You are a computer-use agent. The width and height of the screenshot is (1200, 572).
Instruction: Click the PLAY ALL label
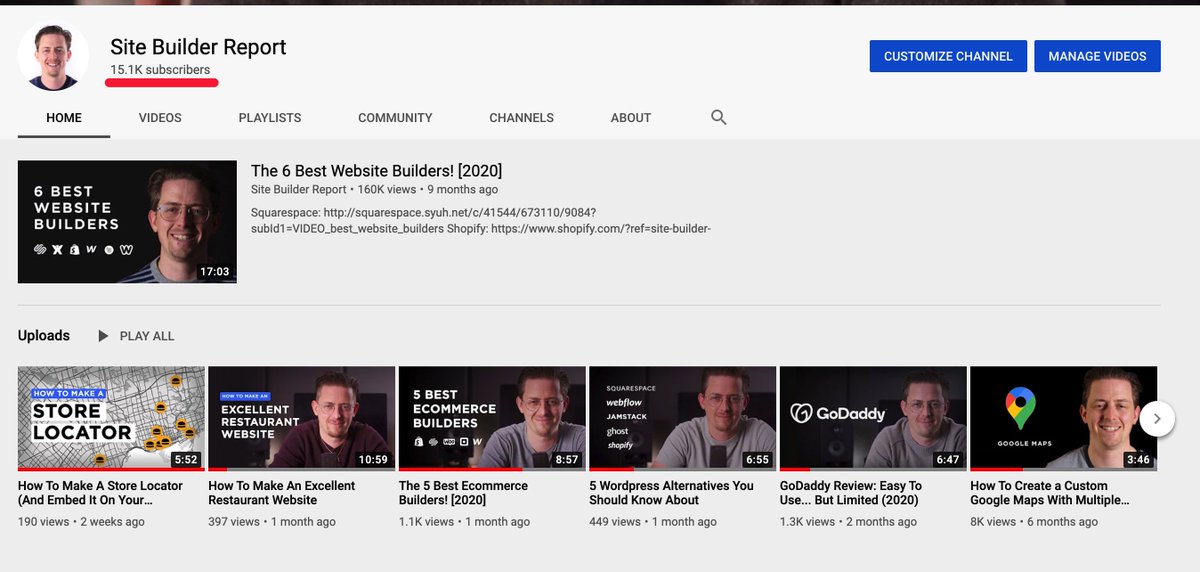point(147,336)
